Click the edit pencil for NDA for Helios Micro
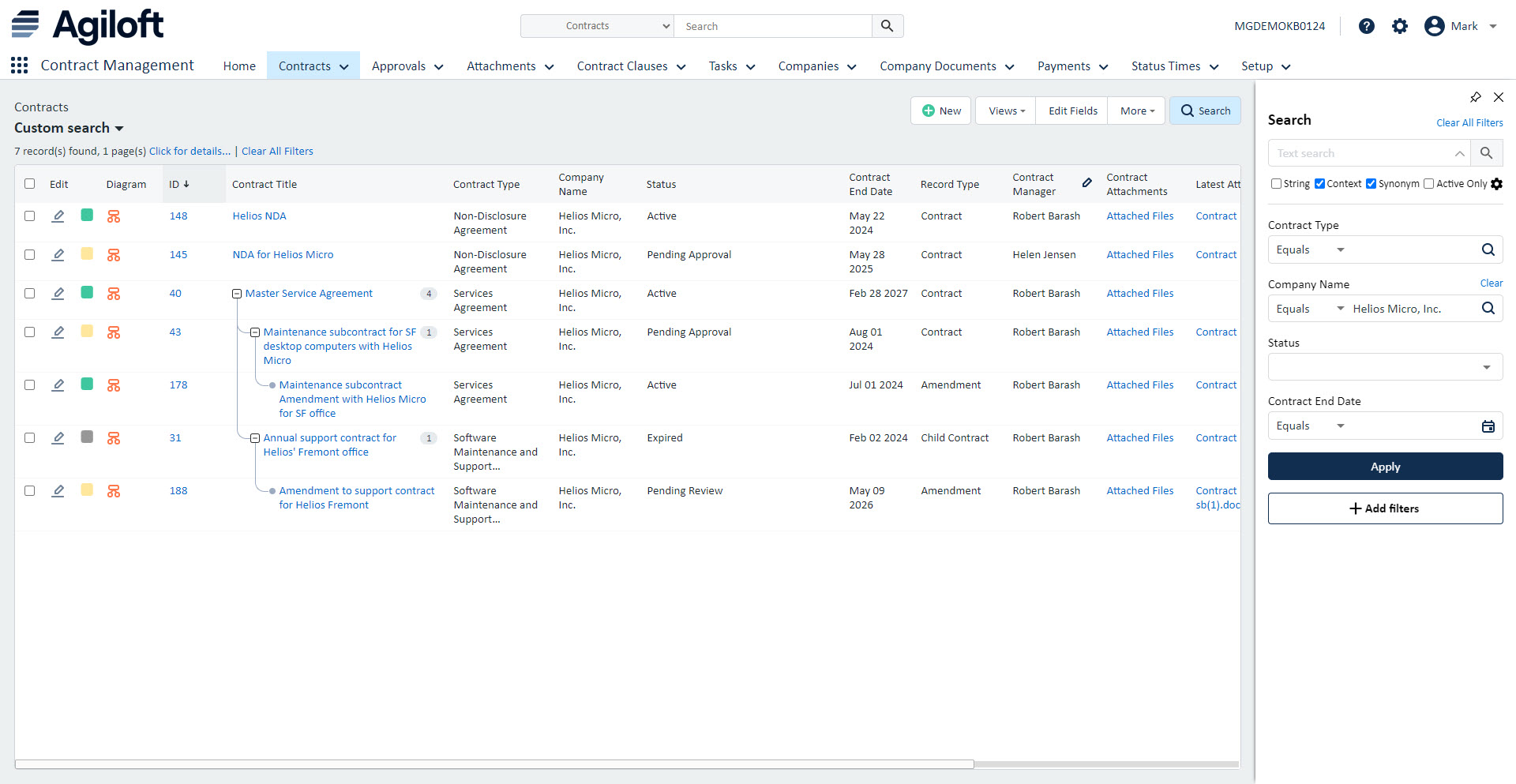The height and width of the screenshot is (784, 1516). point(58,254)
